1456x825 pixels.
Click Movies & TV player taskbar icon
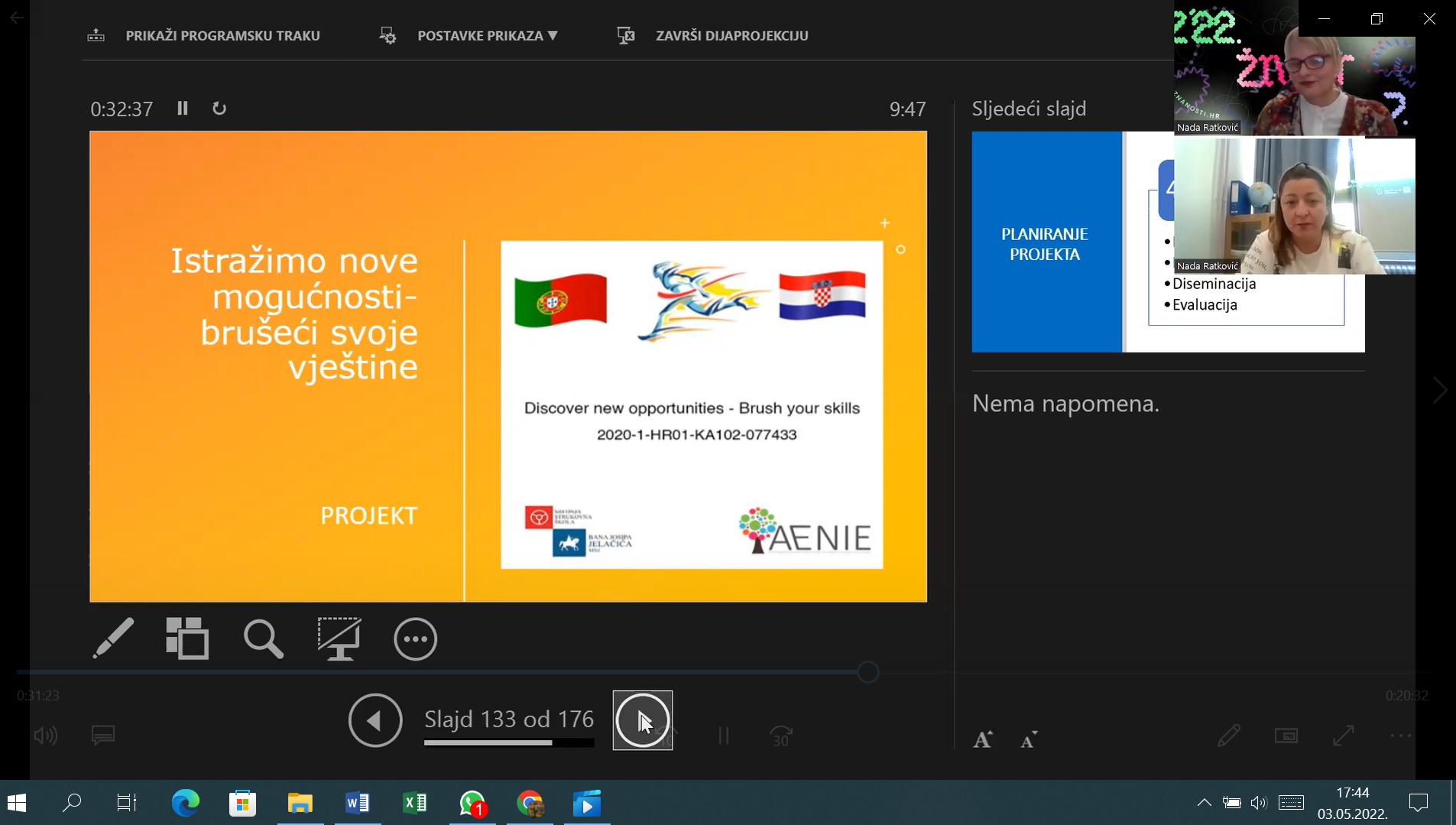587,803
